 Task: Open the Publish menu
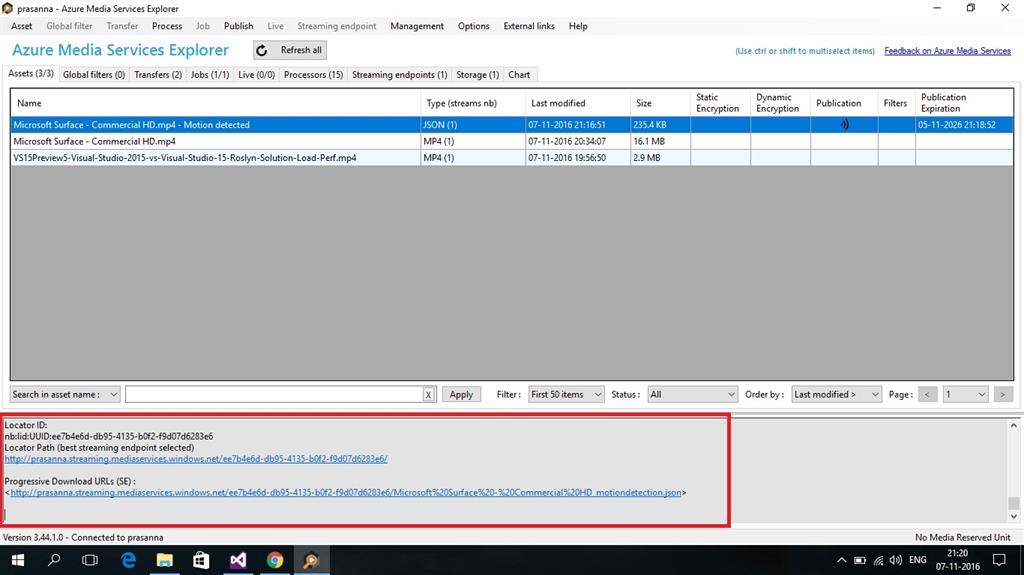238,26
